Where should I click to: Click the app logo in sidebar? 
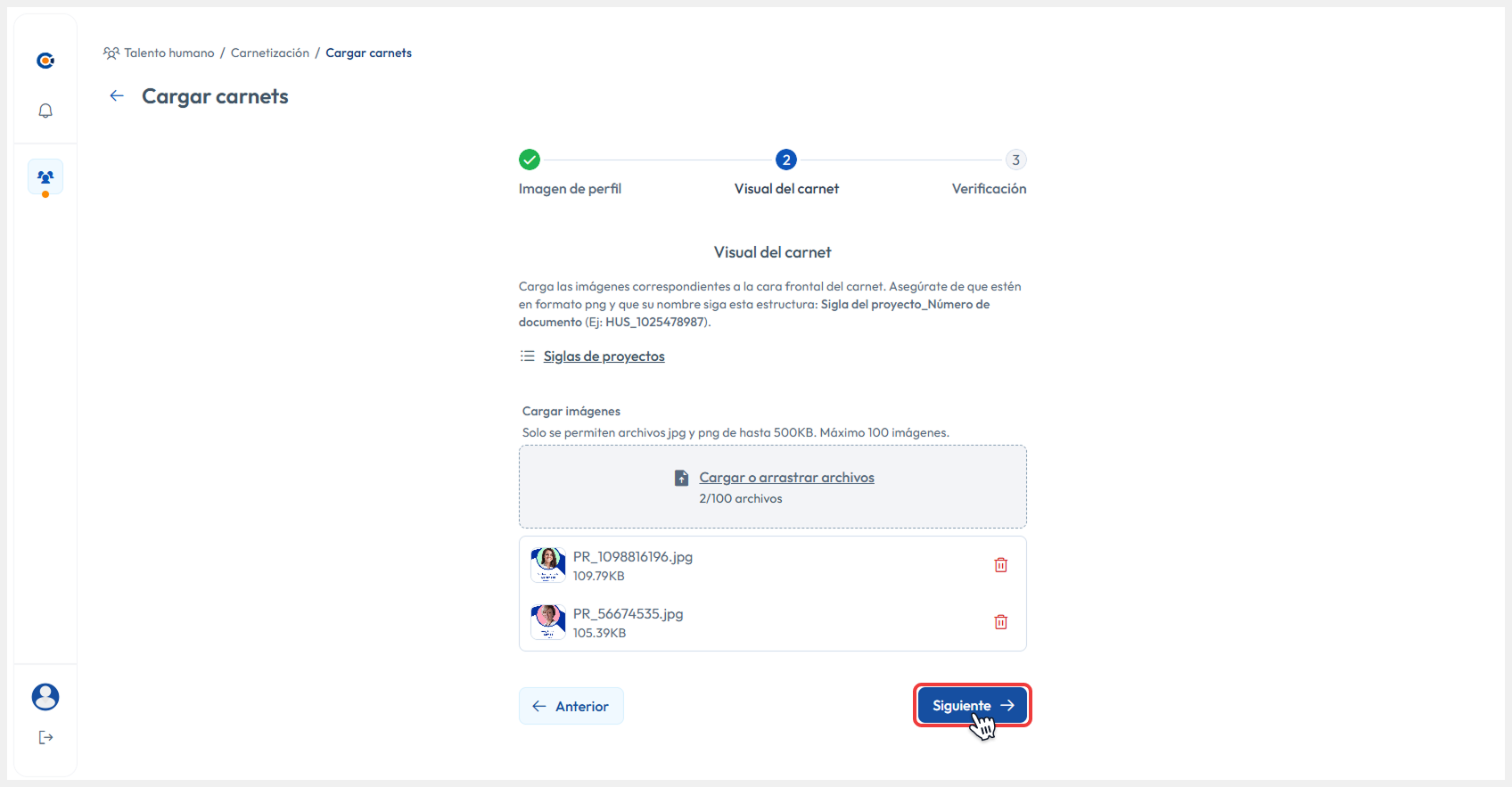pos(45,61)
